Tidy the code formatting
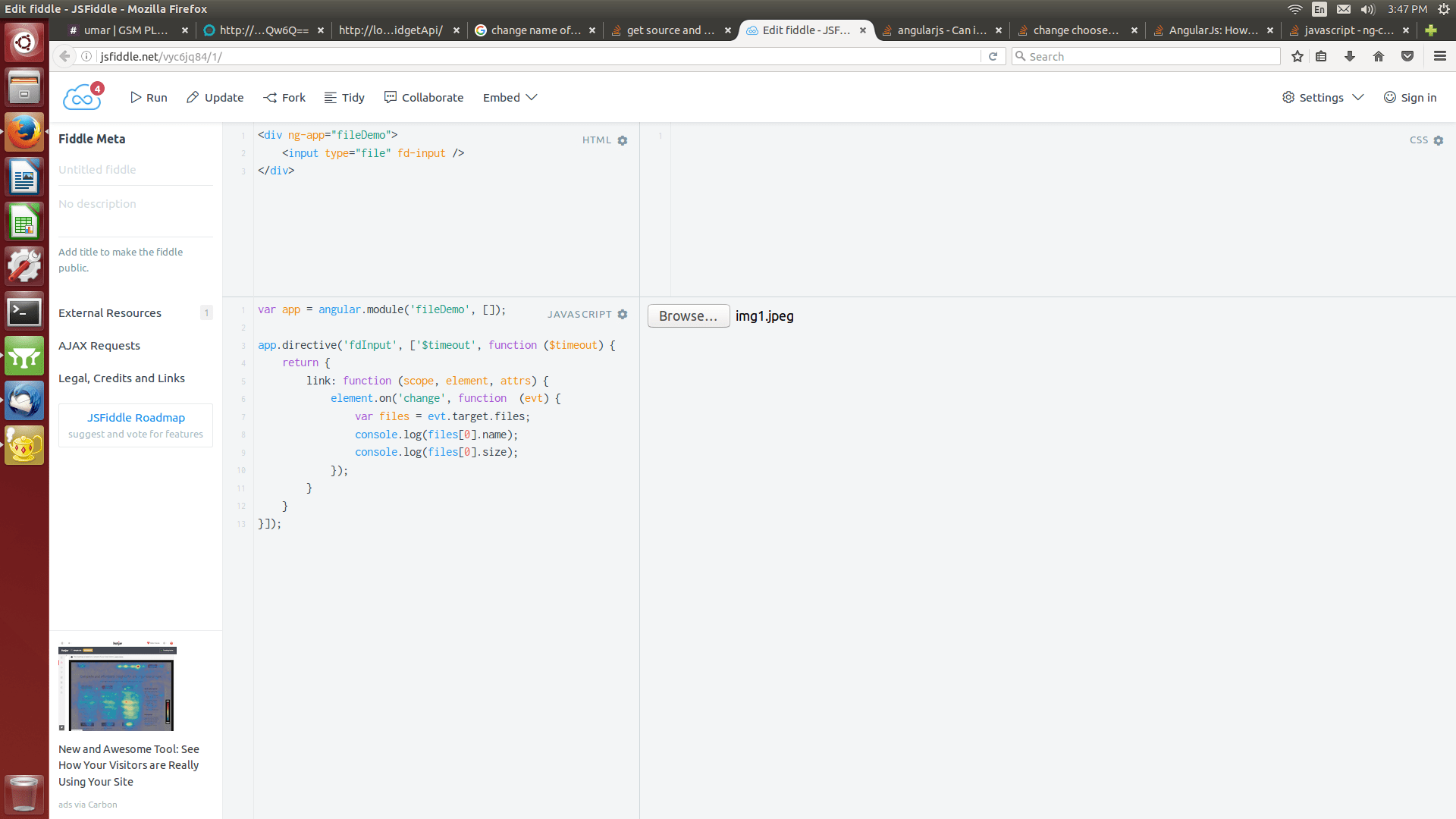The width and height of the screenshot is (1456, 819). [344, 97]
